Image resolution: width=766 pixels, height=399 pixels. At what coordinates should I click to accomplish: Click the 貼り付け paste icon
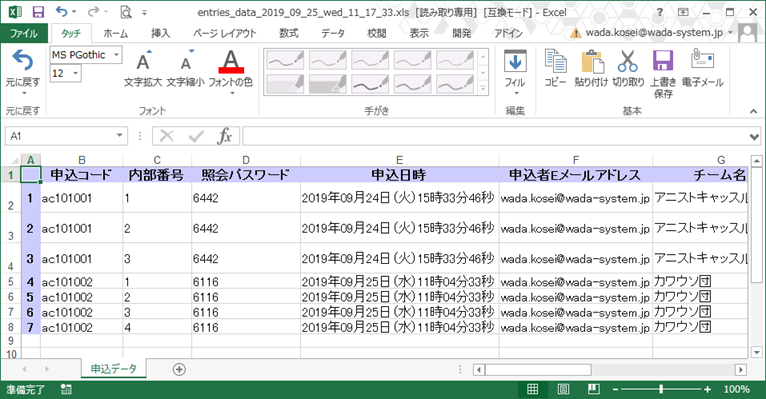tap(591, 68)
